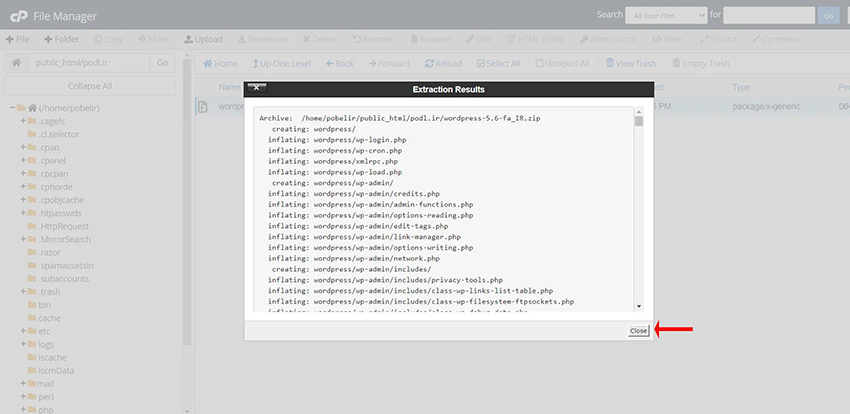
Task: Tick the Unselect All checkbox
Action: (x=562, y=63)
